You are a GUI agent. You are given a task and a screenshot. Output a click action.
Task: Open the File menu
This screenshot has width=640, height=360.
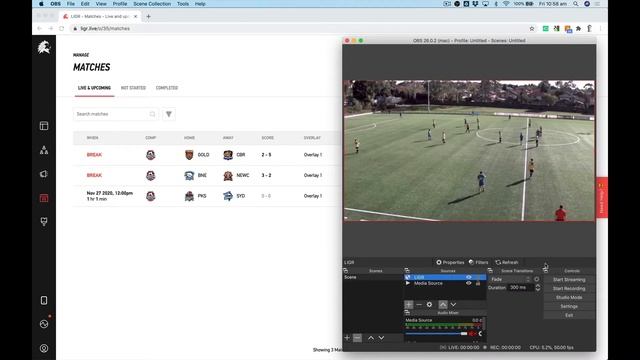coord(71,4)
